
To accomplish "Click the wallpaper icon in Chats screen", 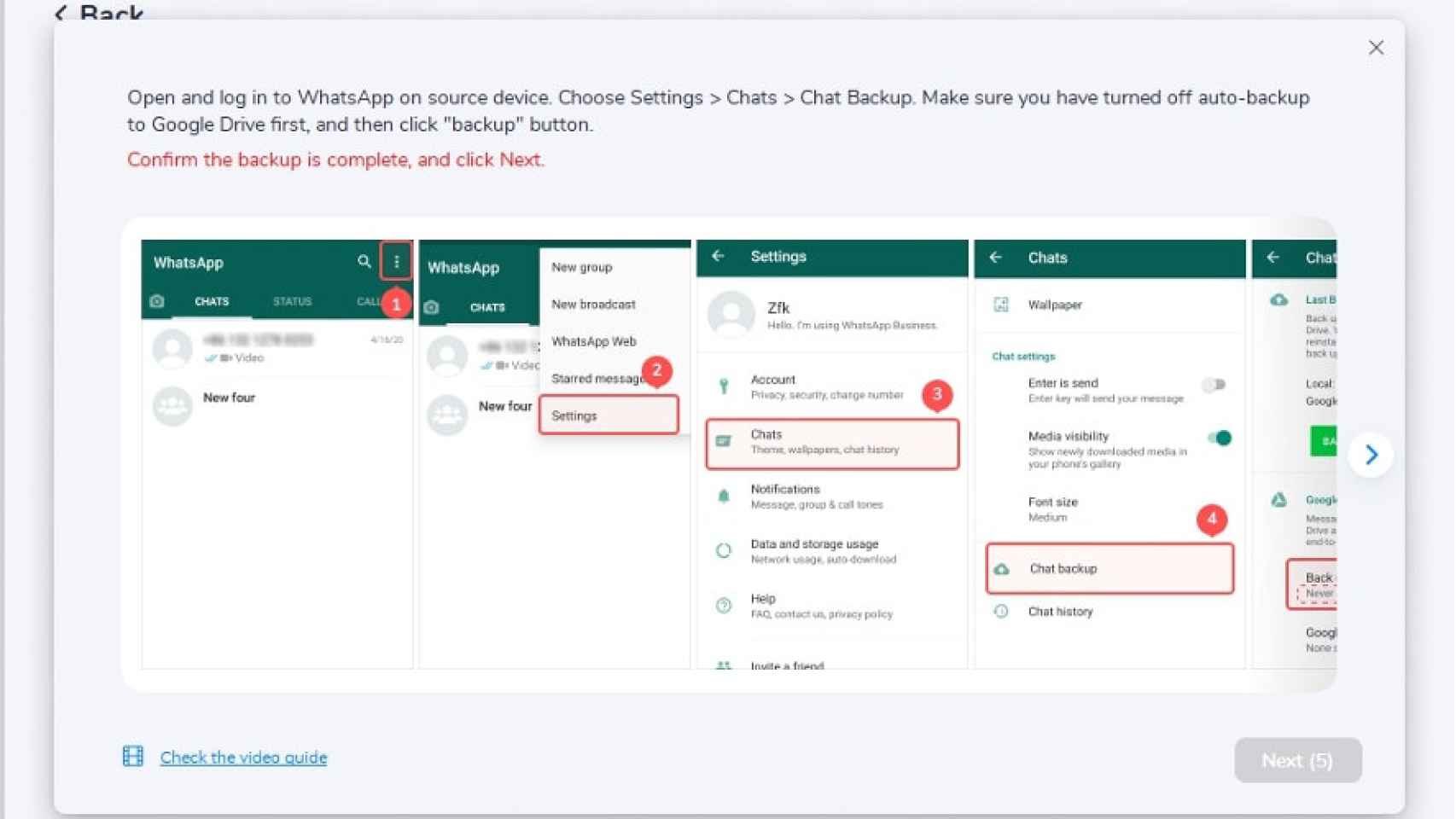I will coord(1002,305).
